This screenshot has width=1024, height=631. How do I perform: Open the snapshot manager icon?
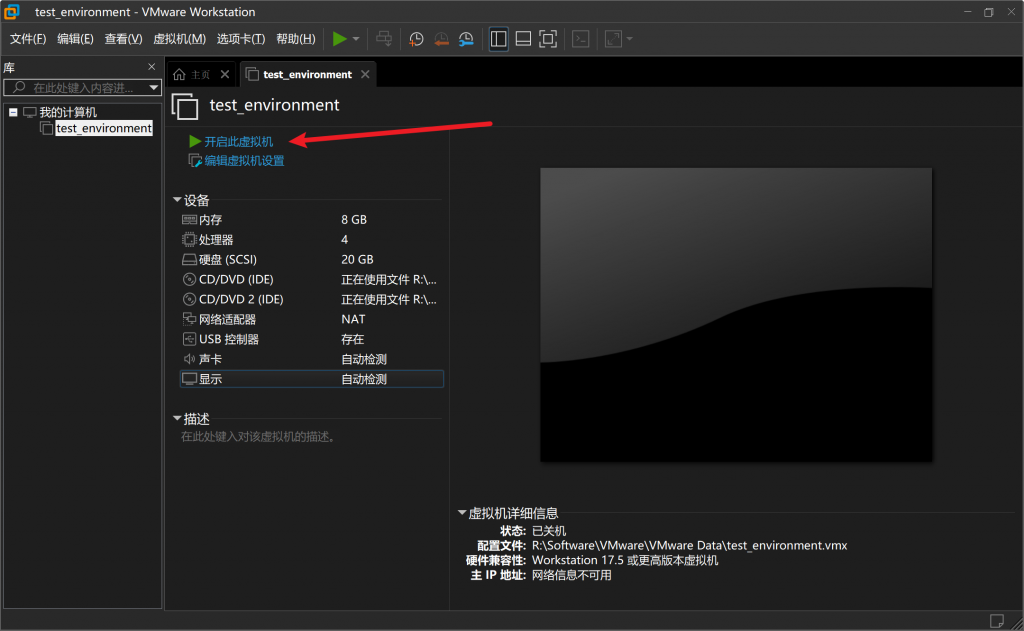[466, 39]
